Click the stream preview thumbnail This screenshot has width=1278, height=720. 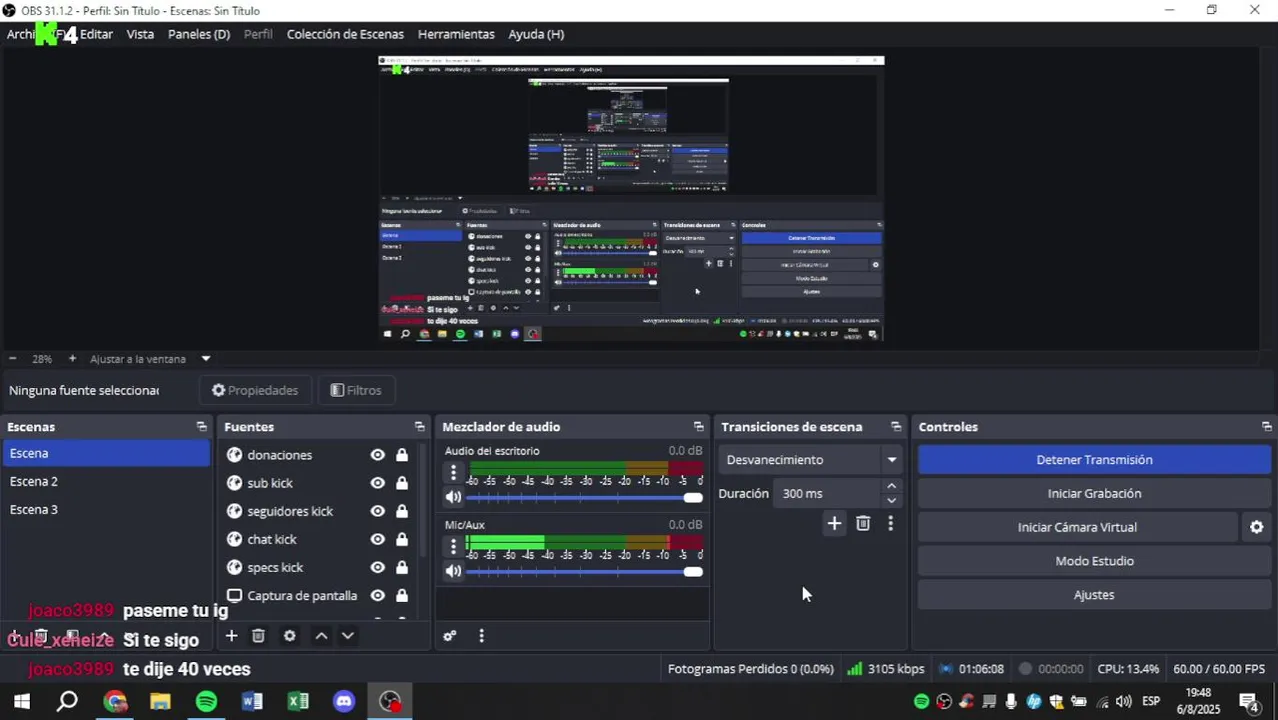(631, 198)
